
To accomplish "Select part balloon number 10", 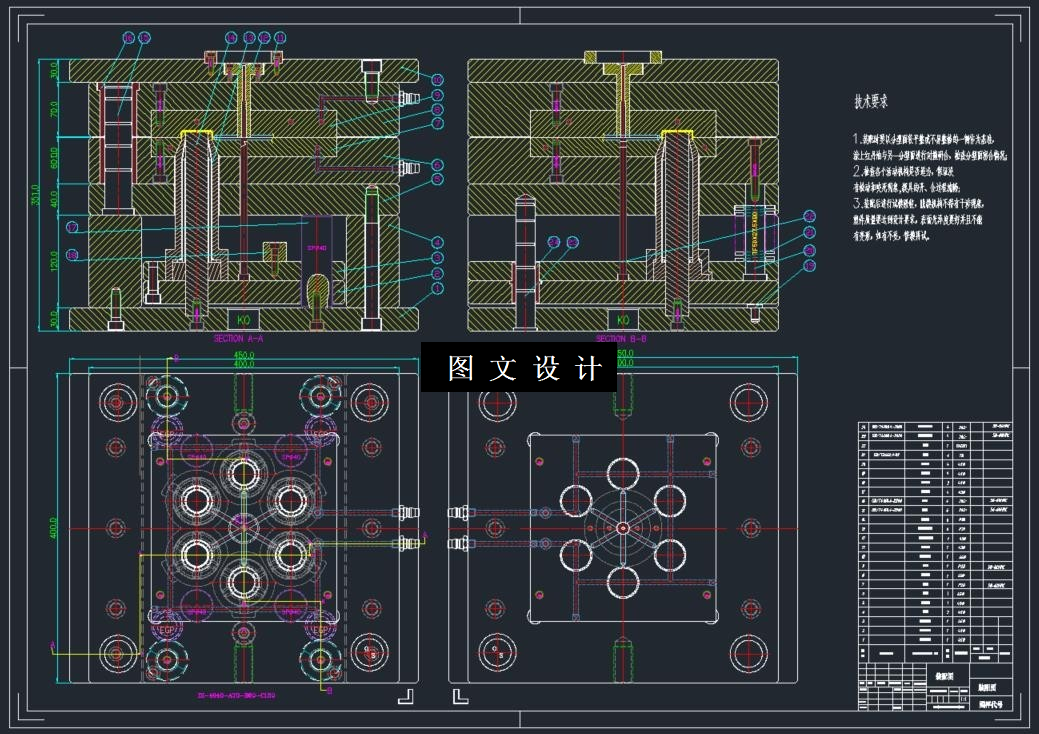I will (x=437, y=80).
